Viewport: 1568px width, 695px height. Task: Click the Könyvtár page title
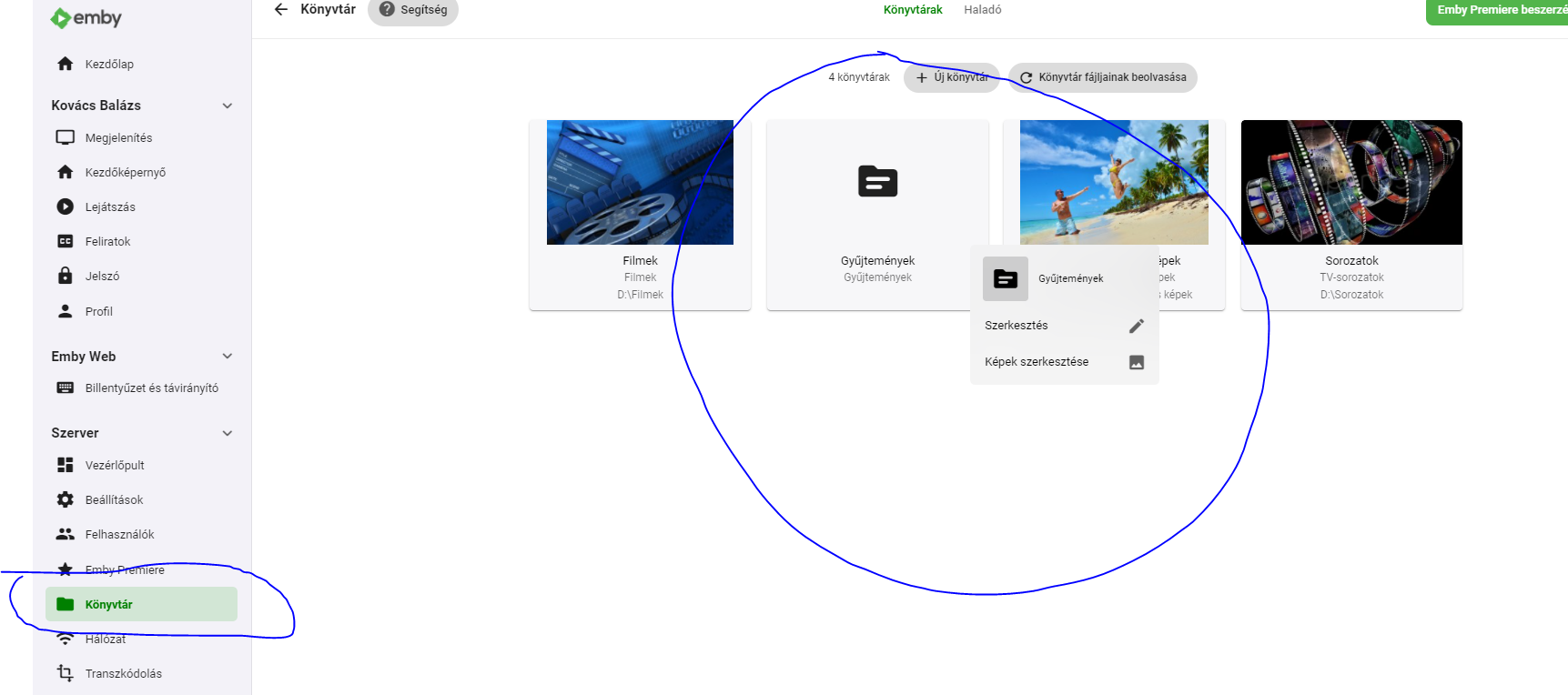pos(328,9)
